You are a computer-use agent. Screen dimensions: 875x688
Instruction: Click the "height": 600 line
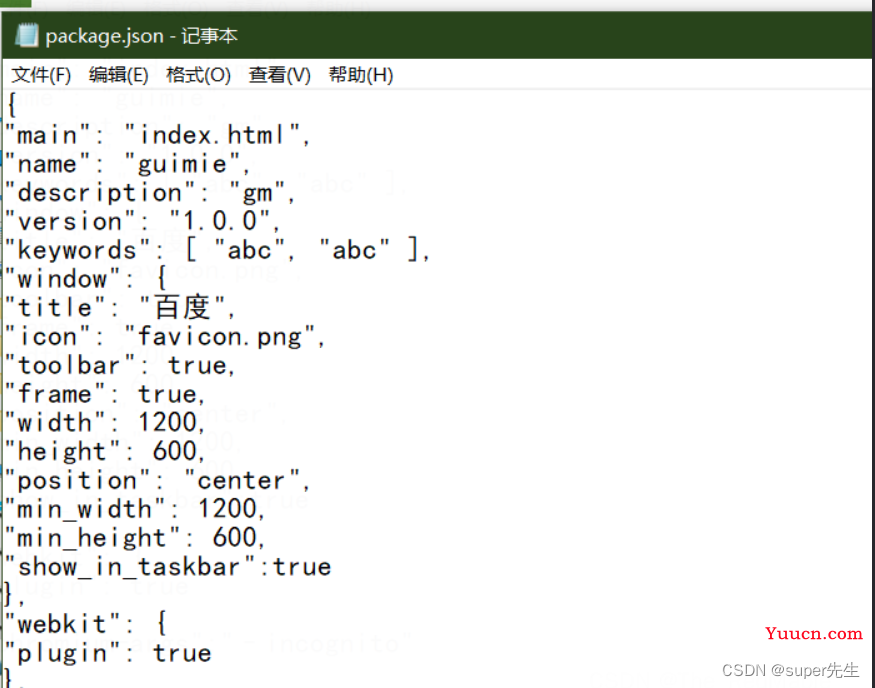click(105, 451)
